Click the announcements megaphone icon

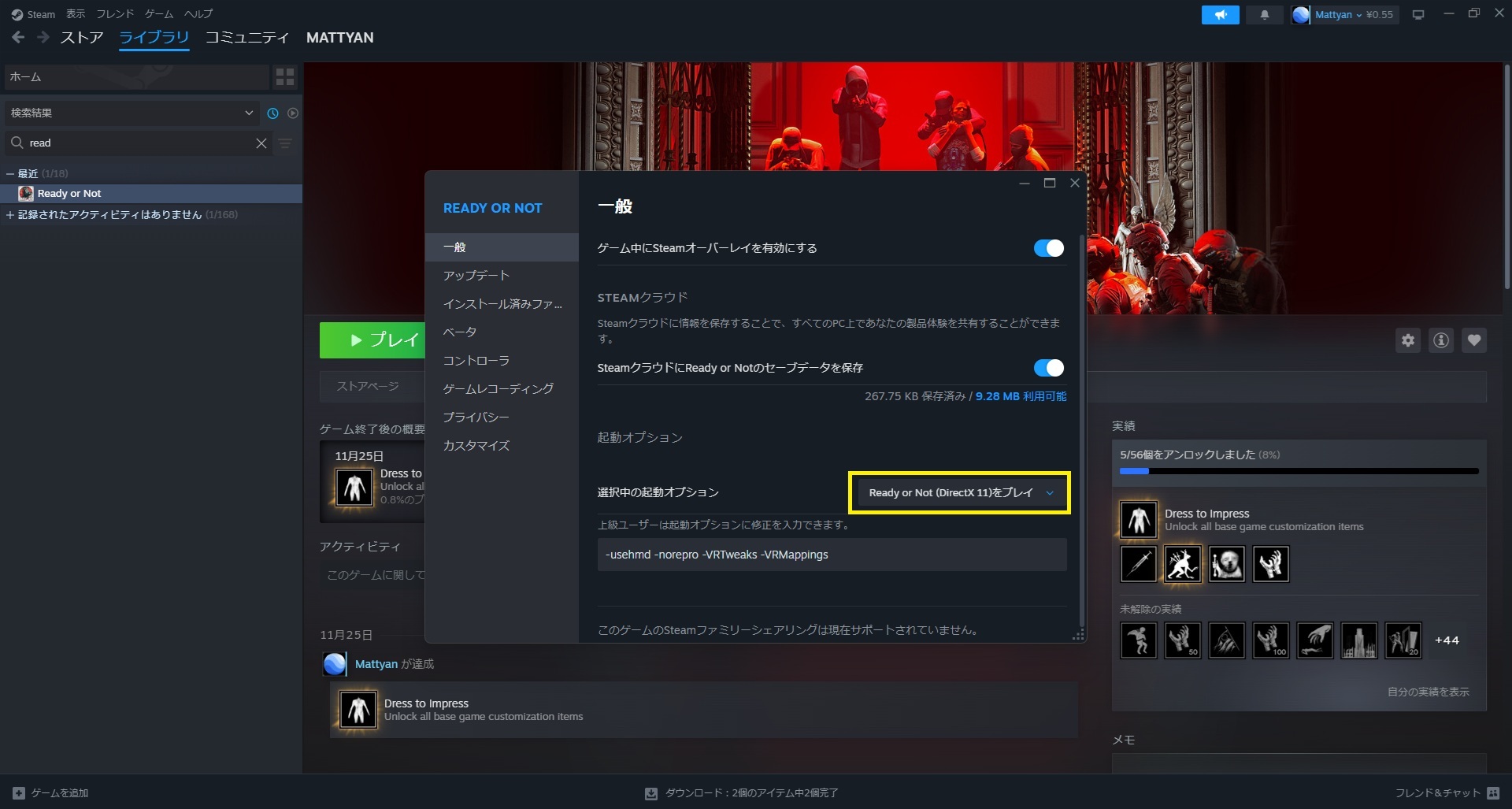point(1220,15)
